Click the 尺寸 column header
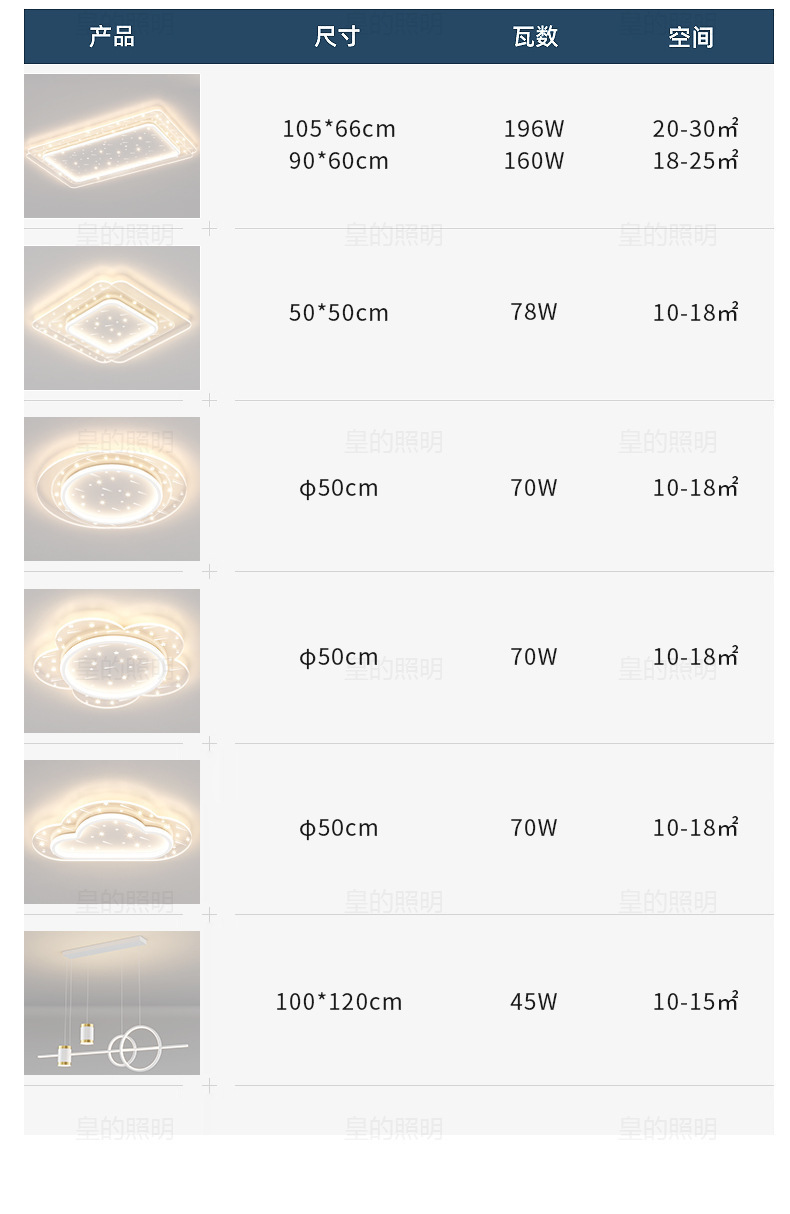The width and height of the screenshot is (790, 1214). (337, 37)
